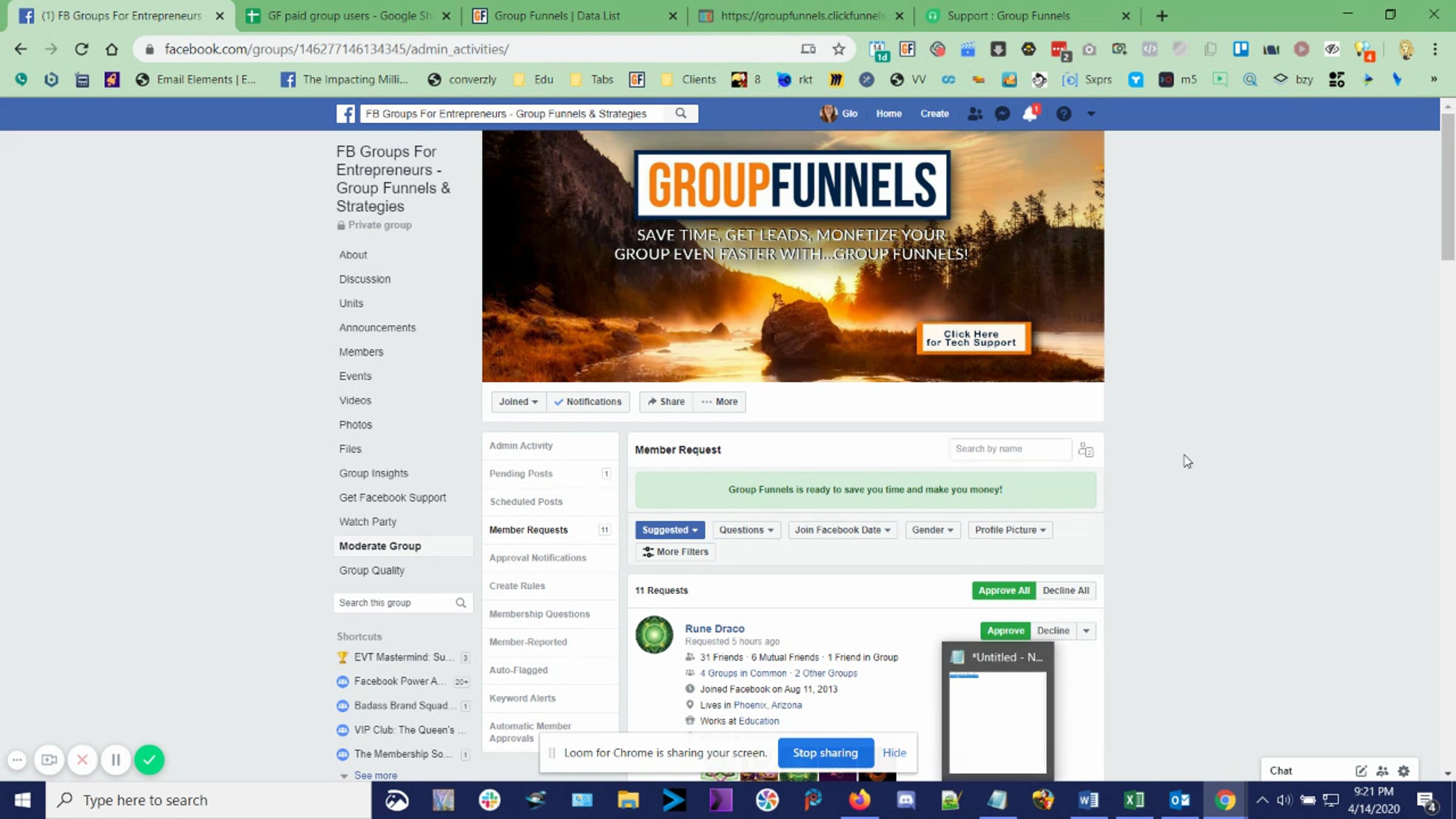Open Firefox from the taskbar
This screenshot has height=819, width=1456.
pyautogui.click(x=859, y=800)
